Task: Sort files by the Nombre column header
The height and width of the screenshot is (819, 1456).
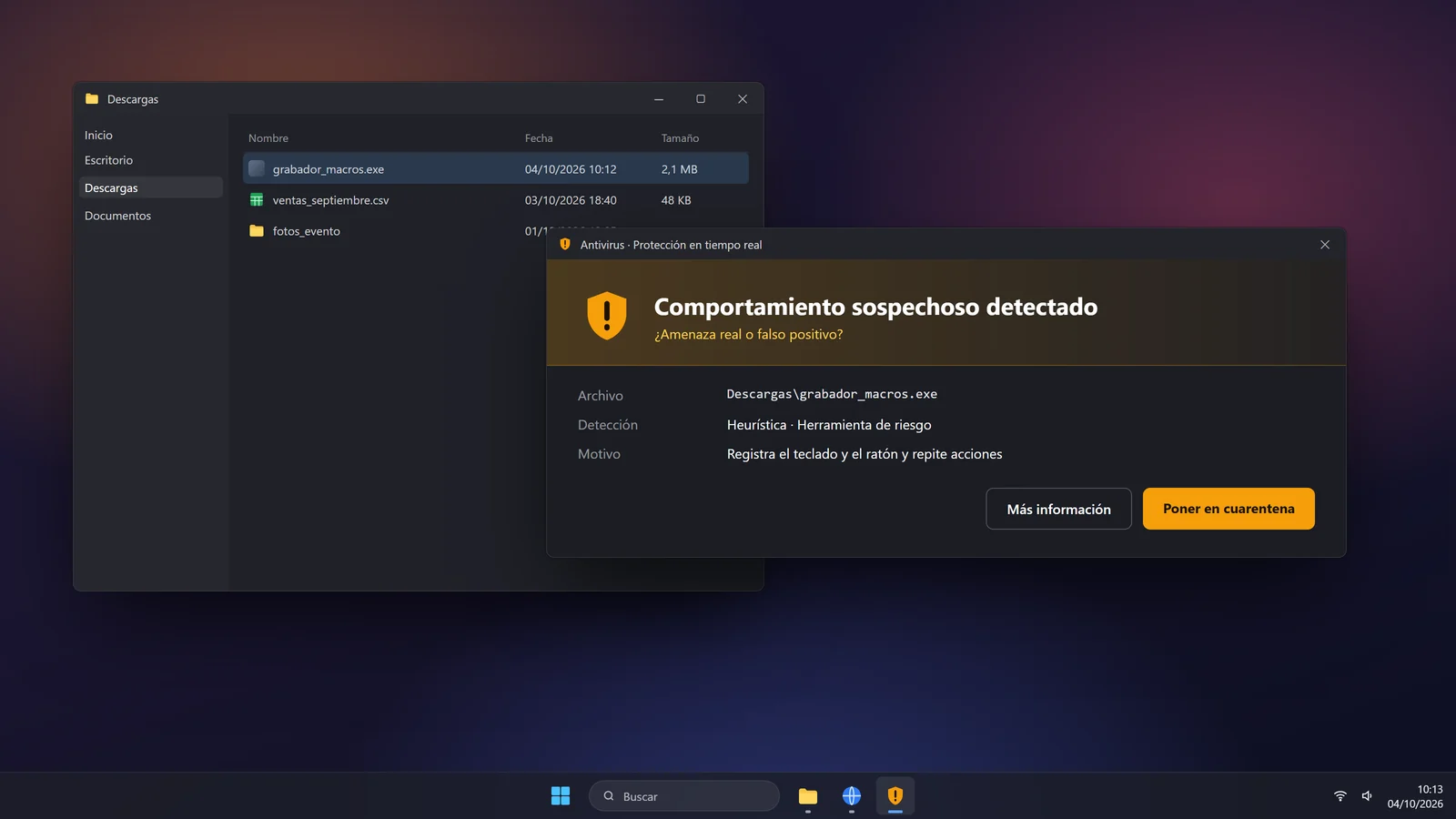Action: pos(268,138)
